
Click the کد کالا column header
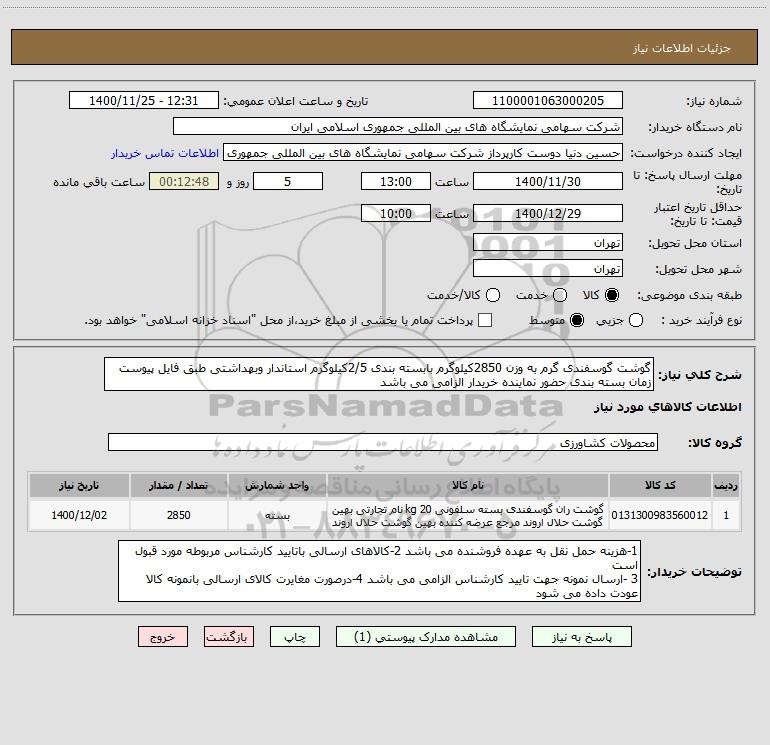coord(660,486)
